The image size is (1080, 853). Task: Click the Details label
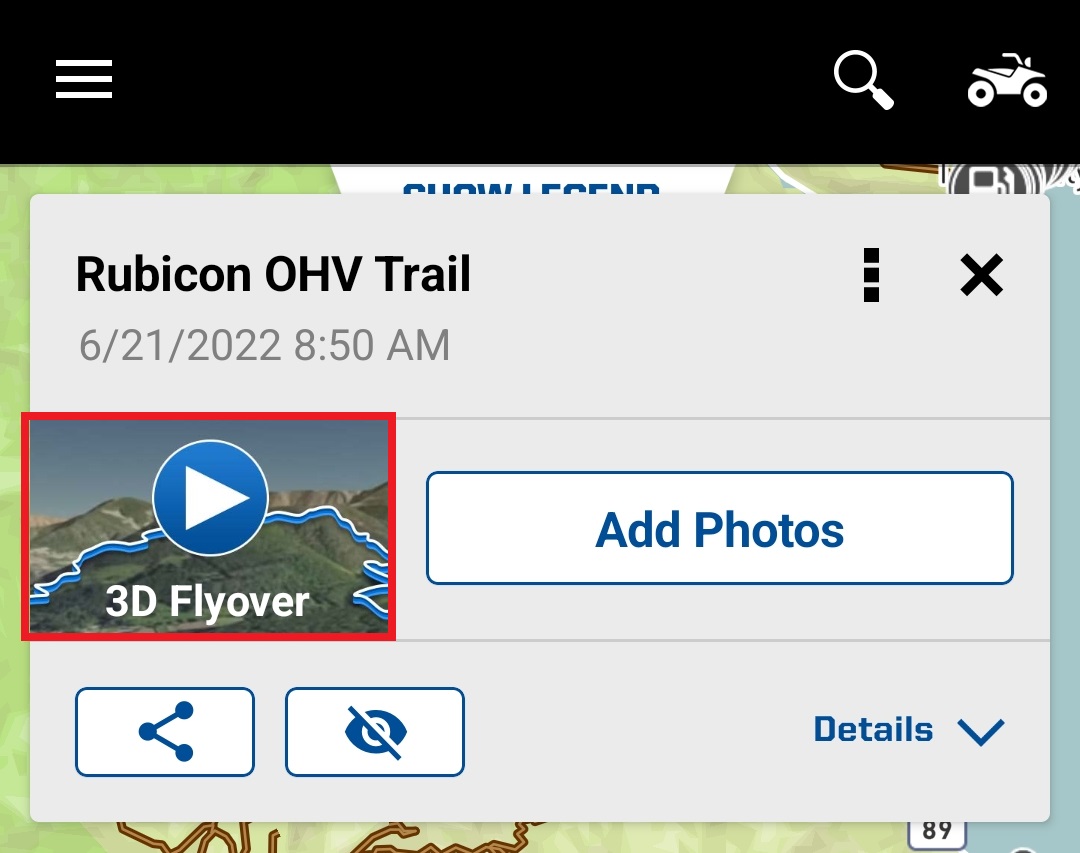[x=873, y=730]
